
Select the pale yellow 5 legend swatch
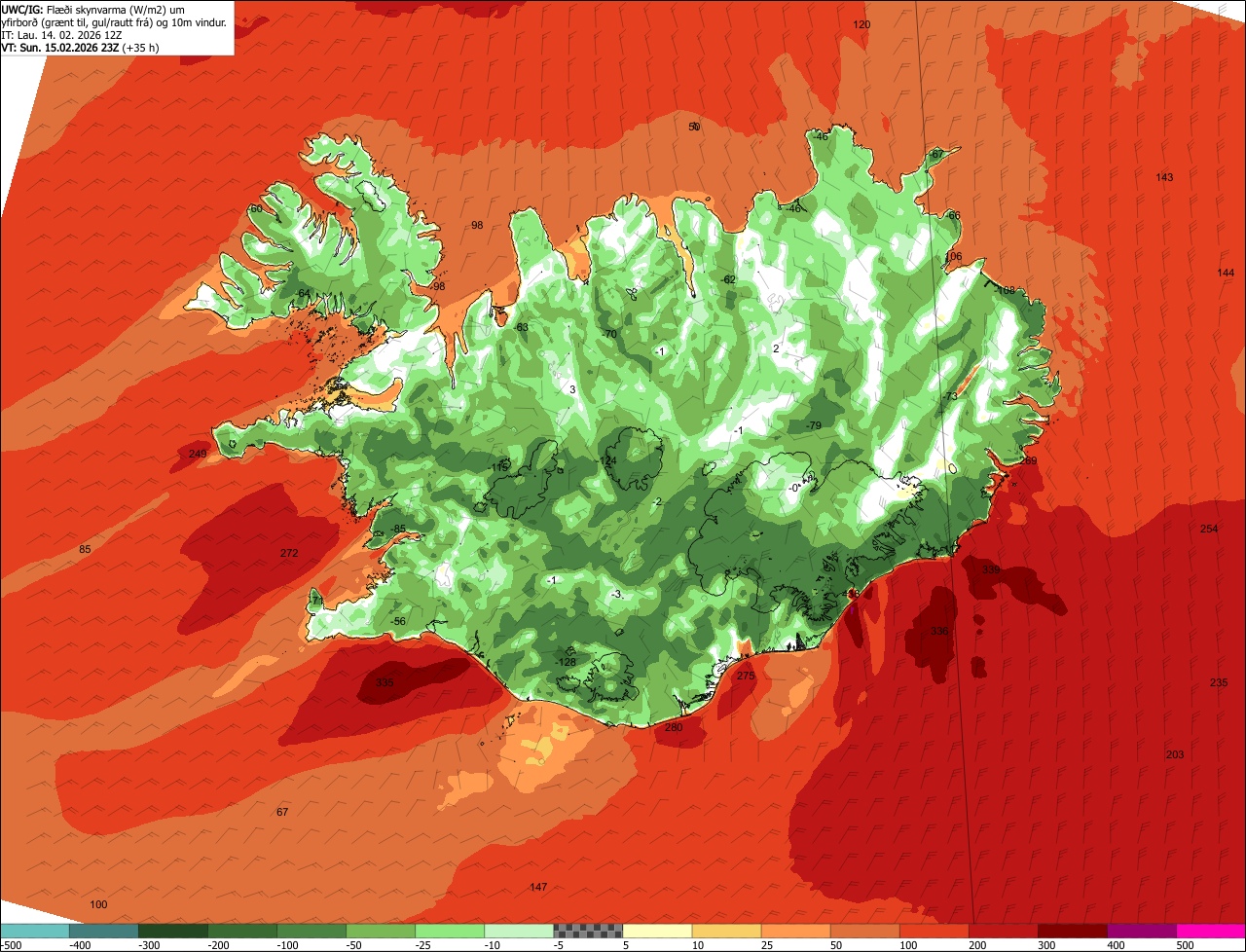(x=657, y=931)
